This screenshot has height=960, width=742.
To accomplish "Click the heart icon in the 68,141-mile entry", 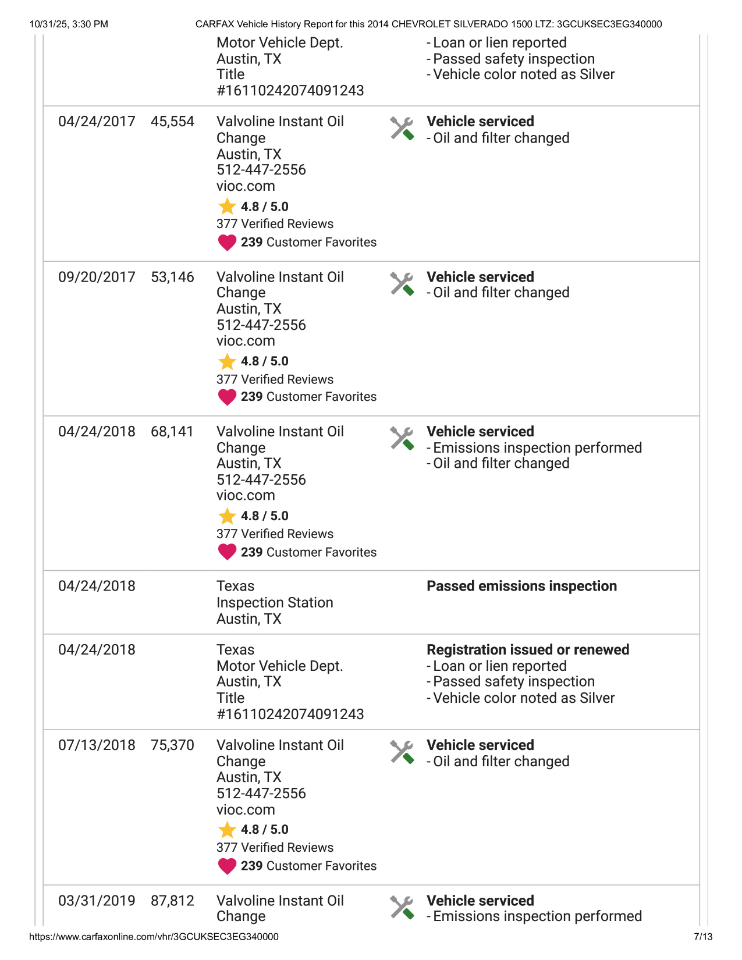I will [227, 552].
